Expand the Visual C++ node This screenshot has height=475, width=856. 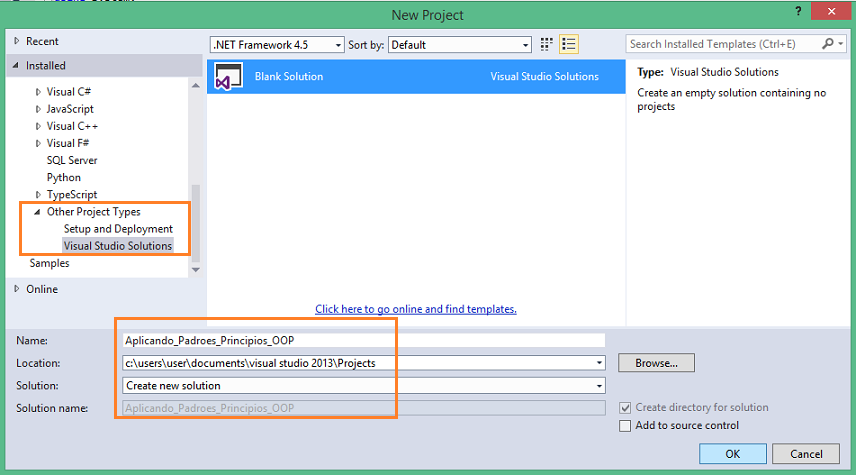point(38,126)
